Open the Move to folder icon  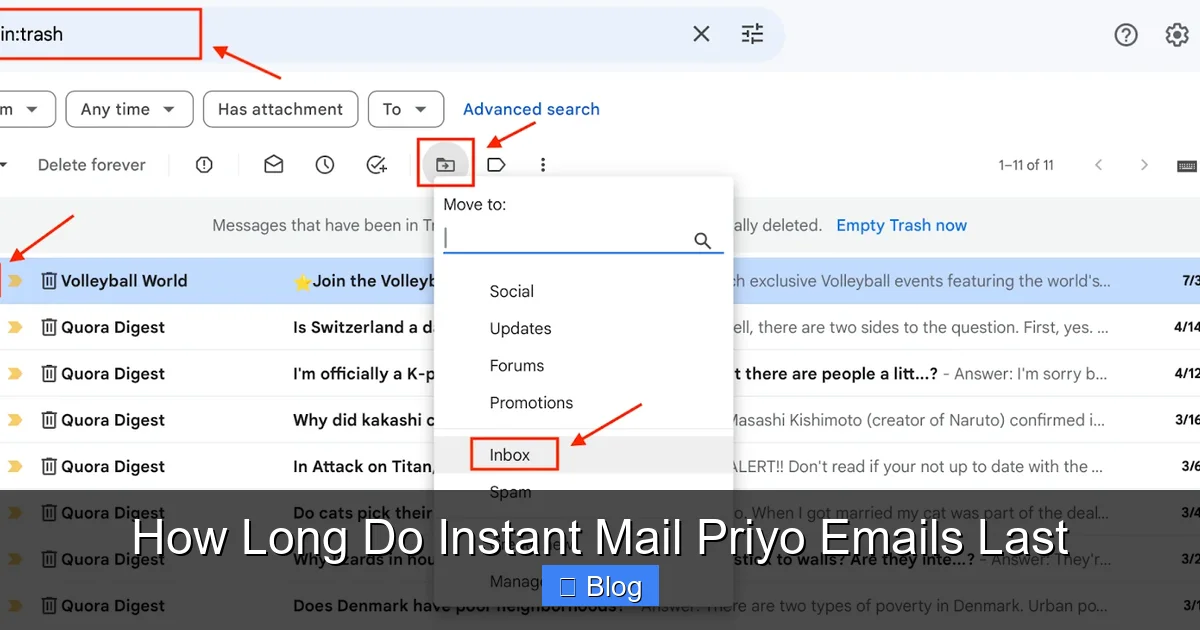pos(445,163)
